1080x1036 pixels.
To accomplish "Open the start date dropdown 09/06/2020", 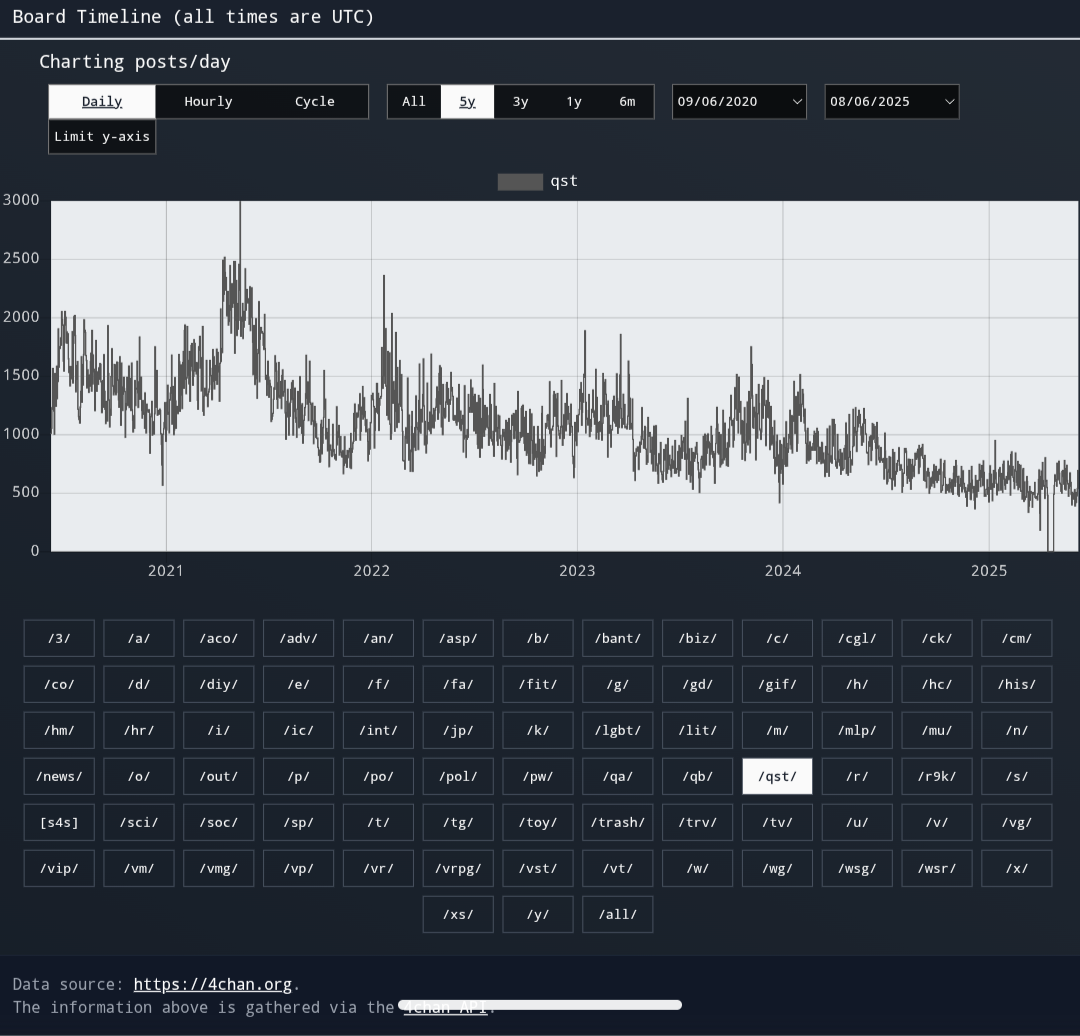I will point(739,102).
